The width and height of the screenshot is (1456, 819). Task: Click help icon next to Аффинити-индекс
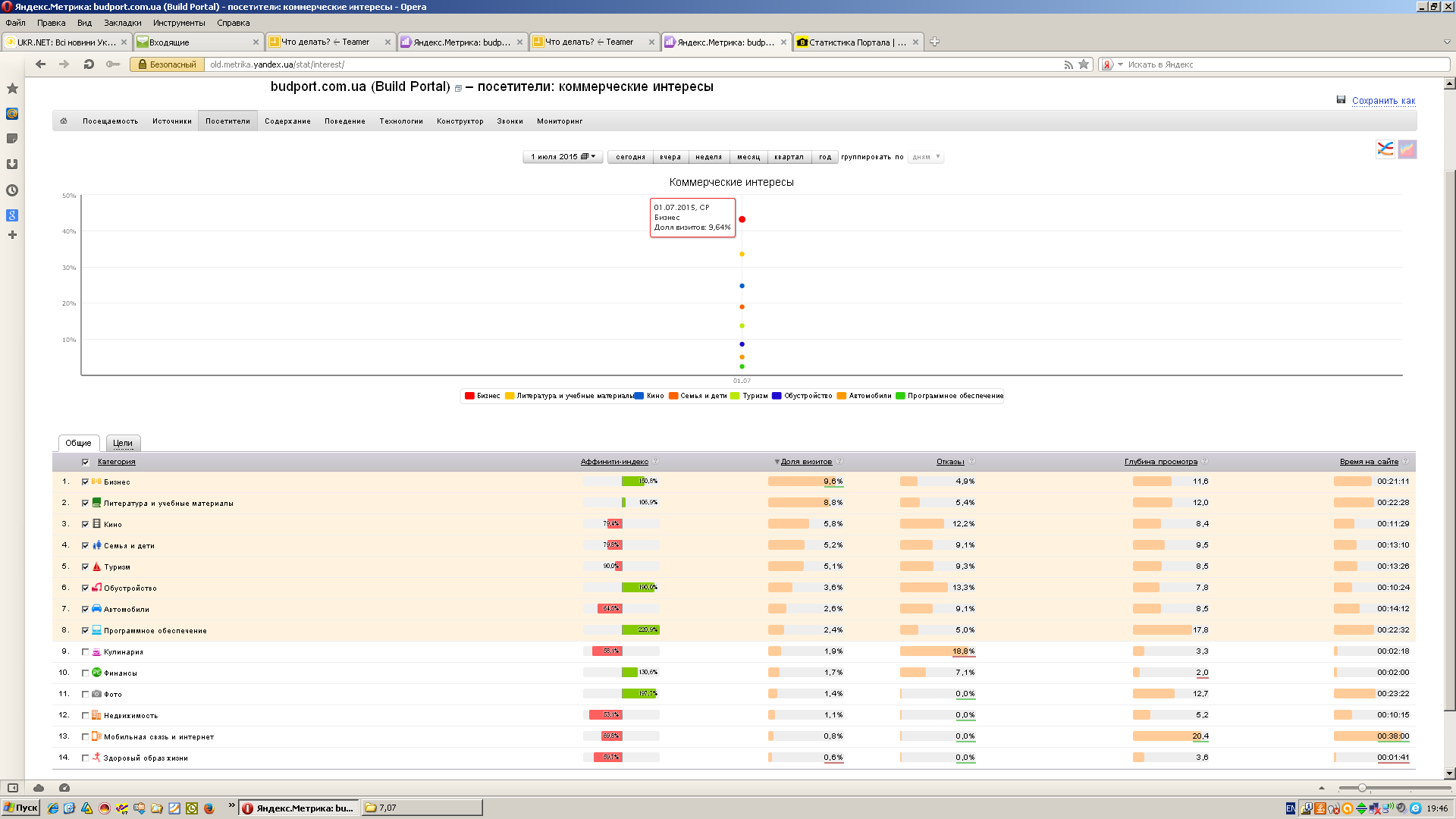pyautogui.click(x=656, y=461)
